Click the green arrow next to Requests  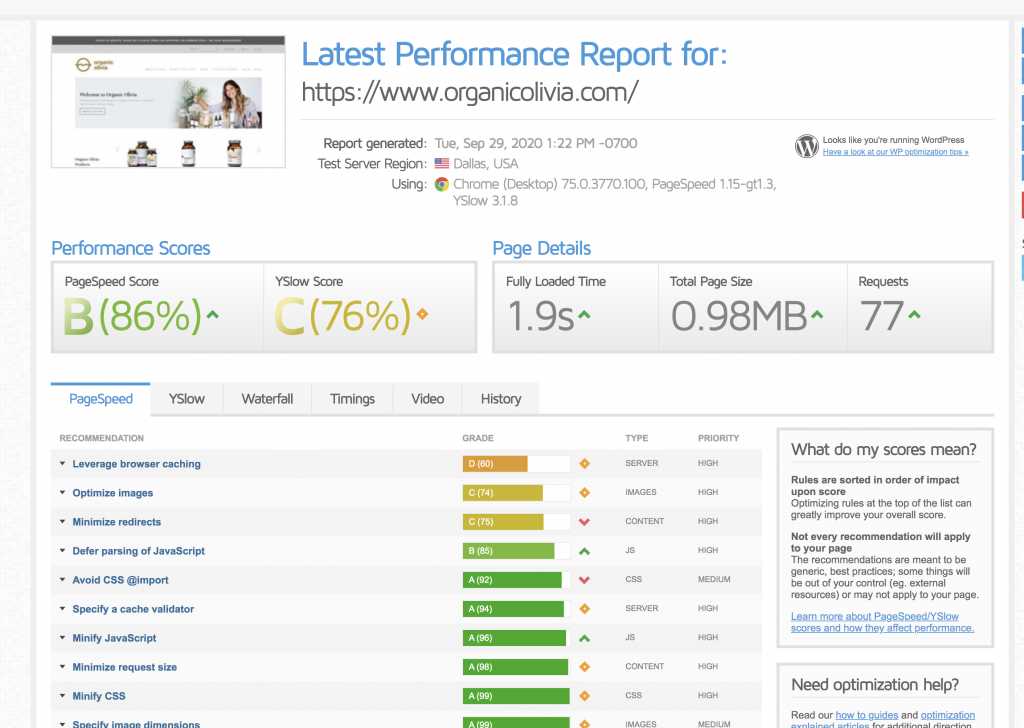tap(914, 315)
